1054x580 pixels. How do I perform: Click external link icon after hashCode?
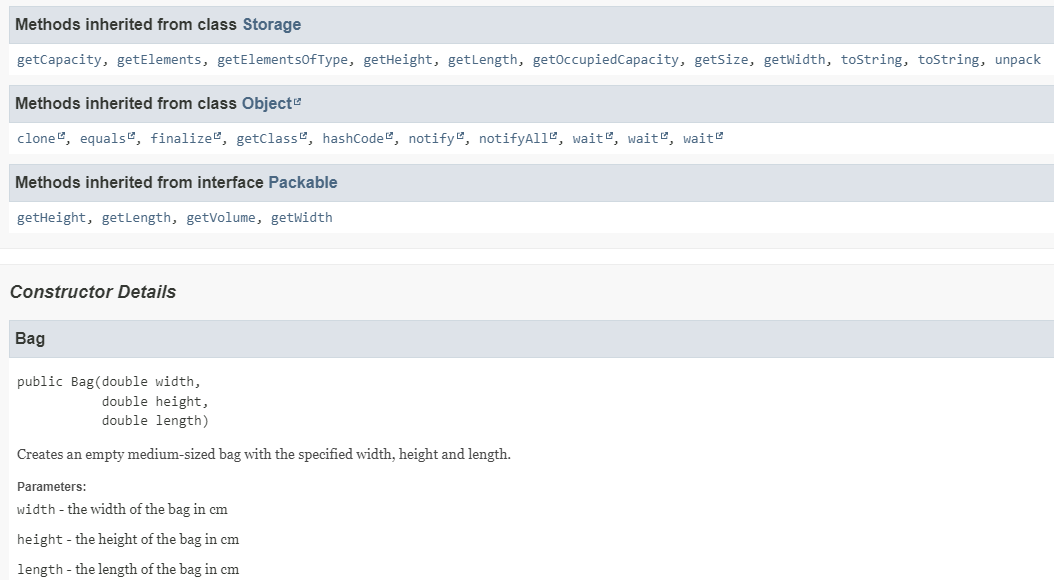click(389, 137)
